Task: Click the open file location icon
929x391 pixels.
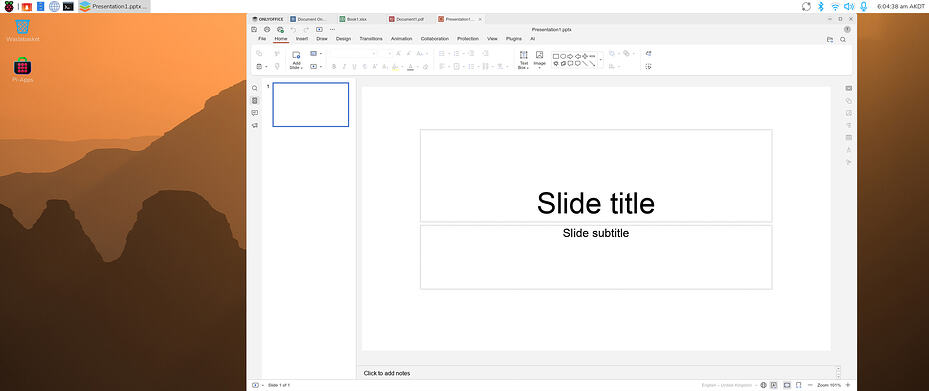Action: coord(830,40)
